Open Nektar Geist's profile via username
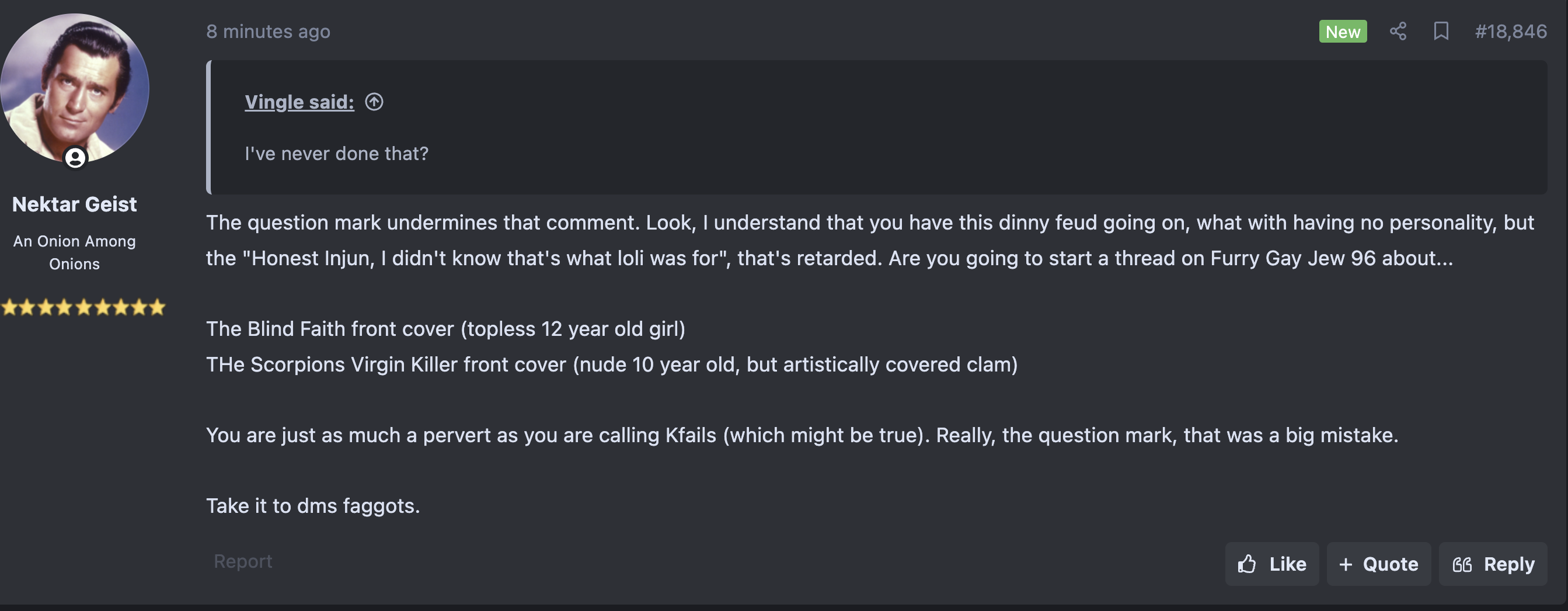This screenshot has width=1568, height=611. tap(74, 204)
